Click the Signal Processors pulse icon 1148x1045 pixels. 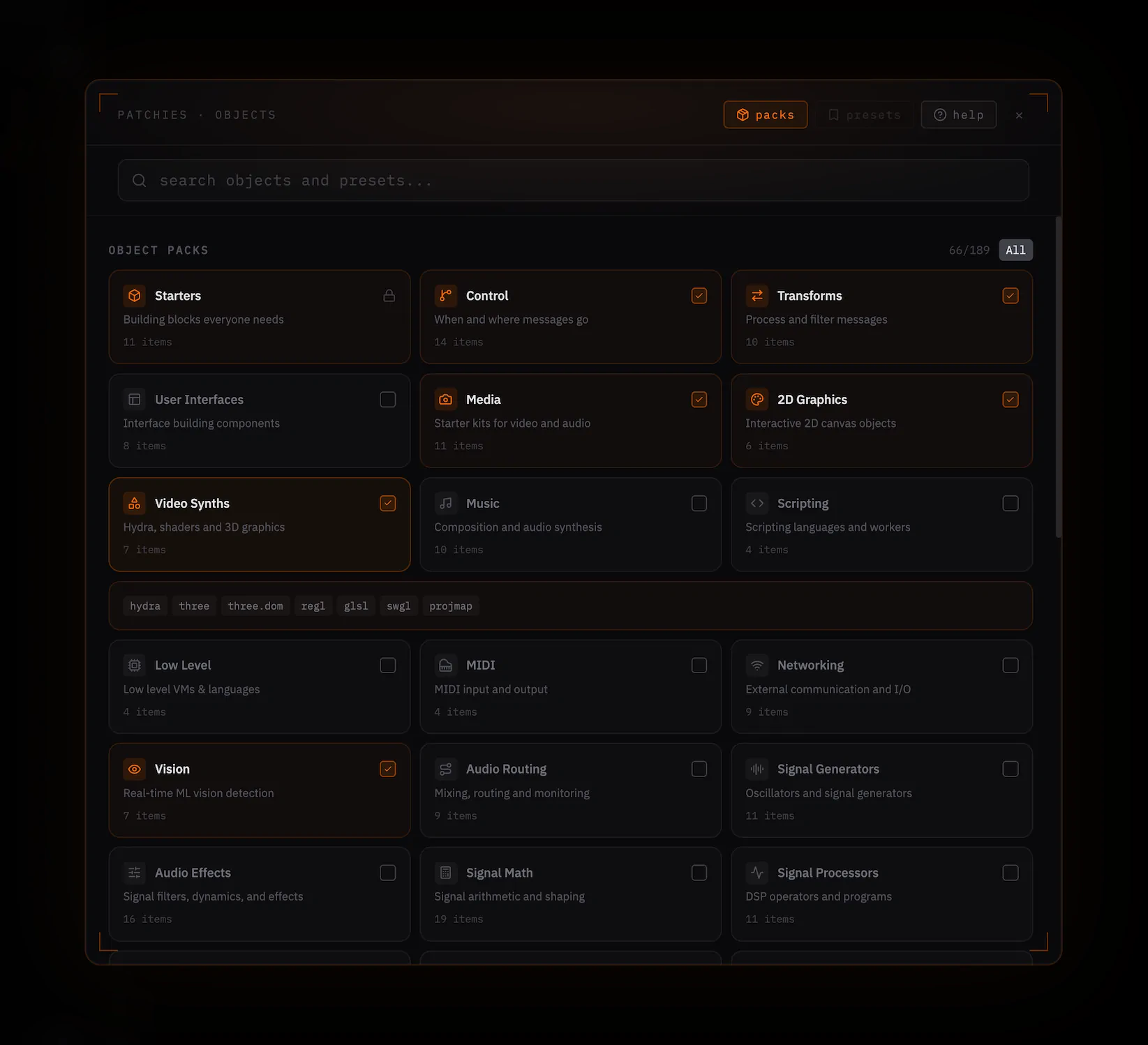click(756, 873)
